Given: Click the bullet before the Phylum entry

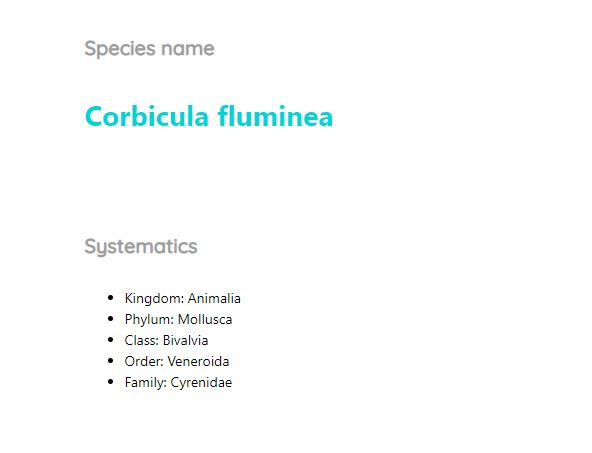Looking at the screenshot, I should coord(110,319).
